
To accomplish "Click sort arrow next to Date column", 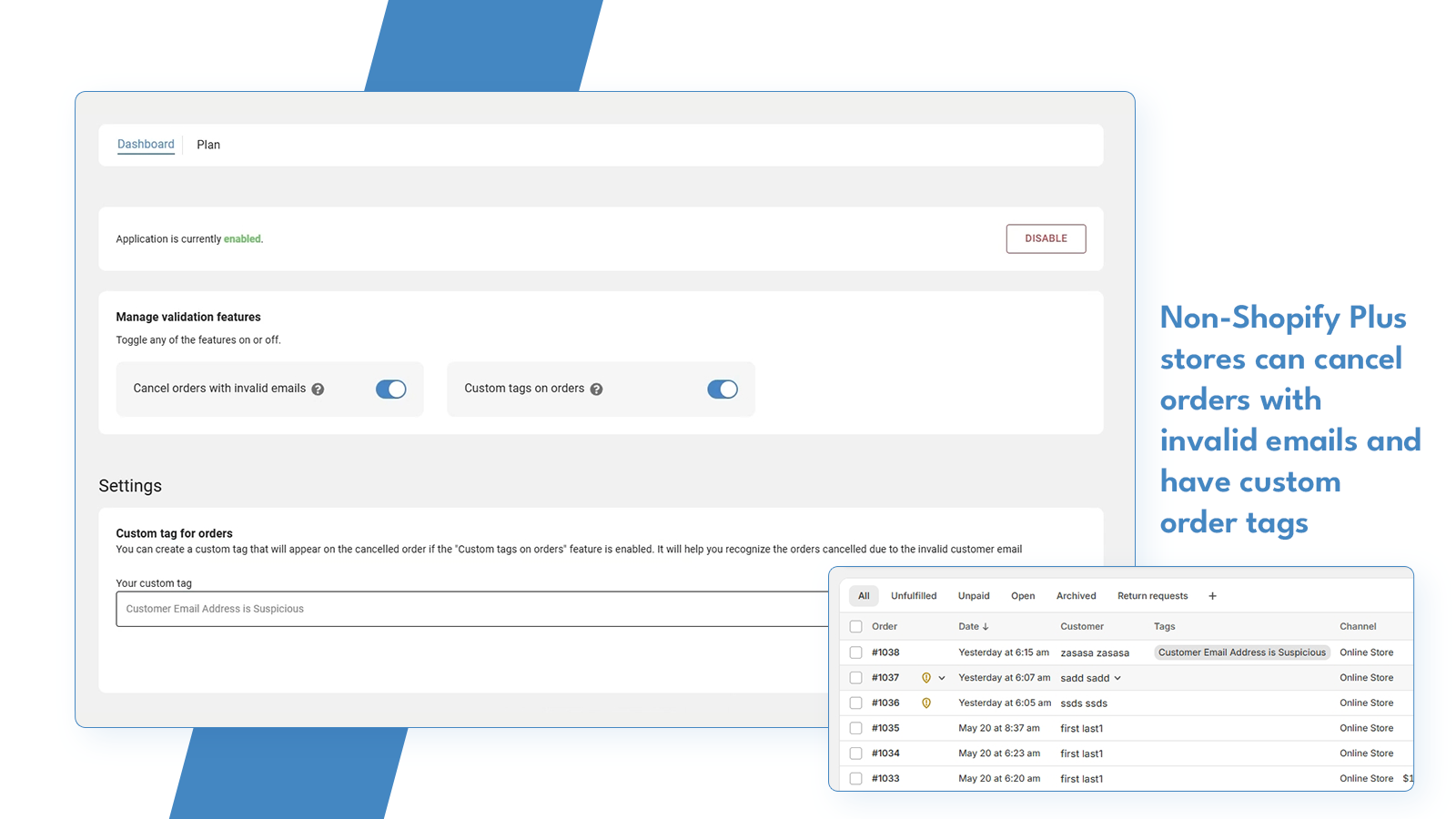I will pyautogui.click(x=986, y=627).
